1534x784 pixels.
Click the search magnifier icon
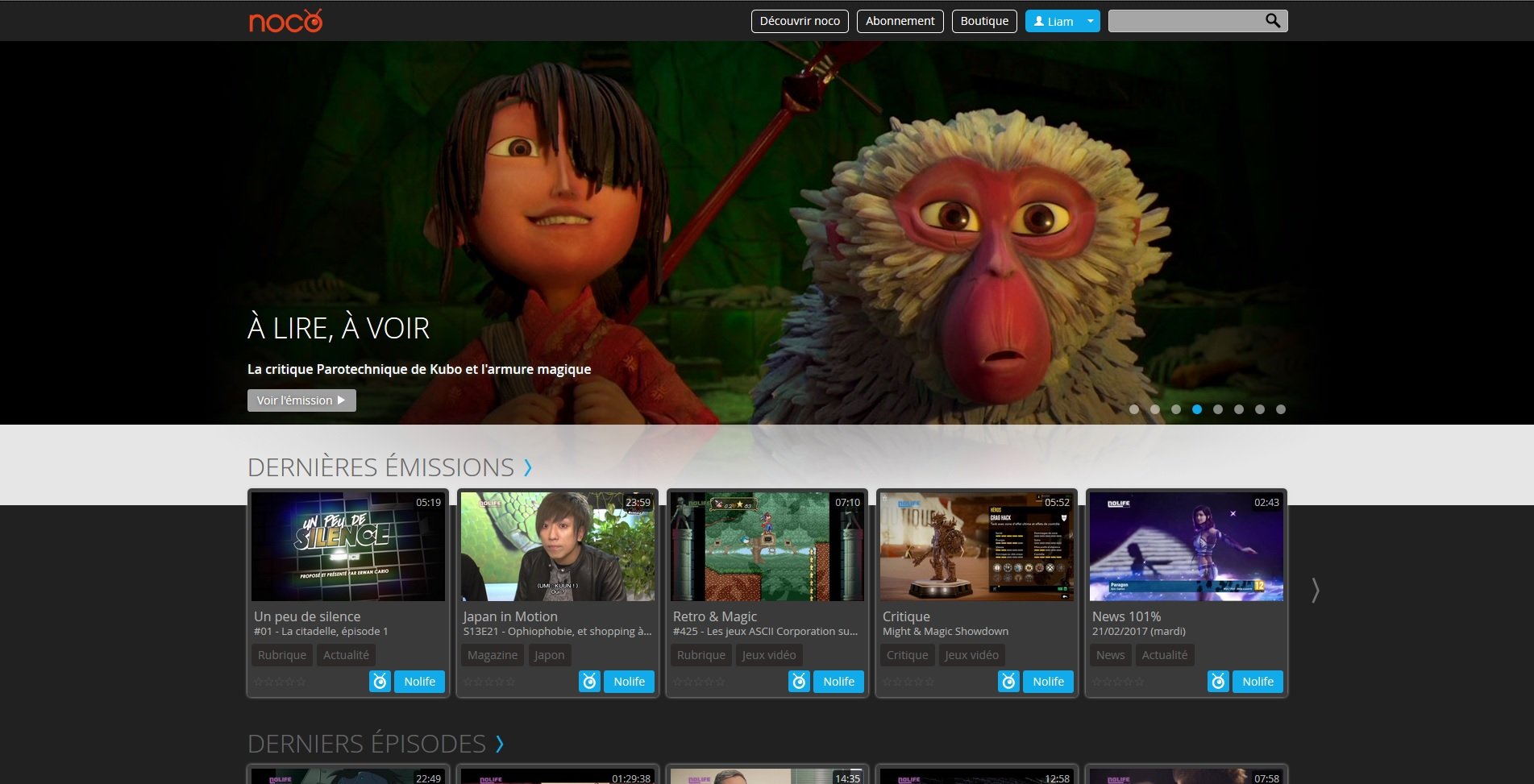click(1273, 21)
